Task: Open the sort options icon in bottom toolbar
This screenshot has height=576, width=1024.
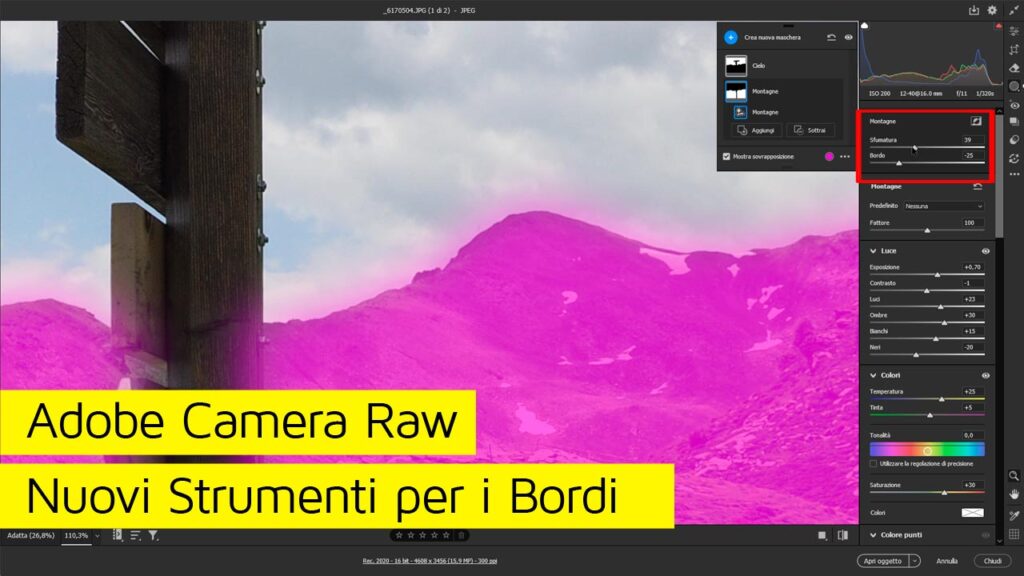Action: pos(135,536)
